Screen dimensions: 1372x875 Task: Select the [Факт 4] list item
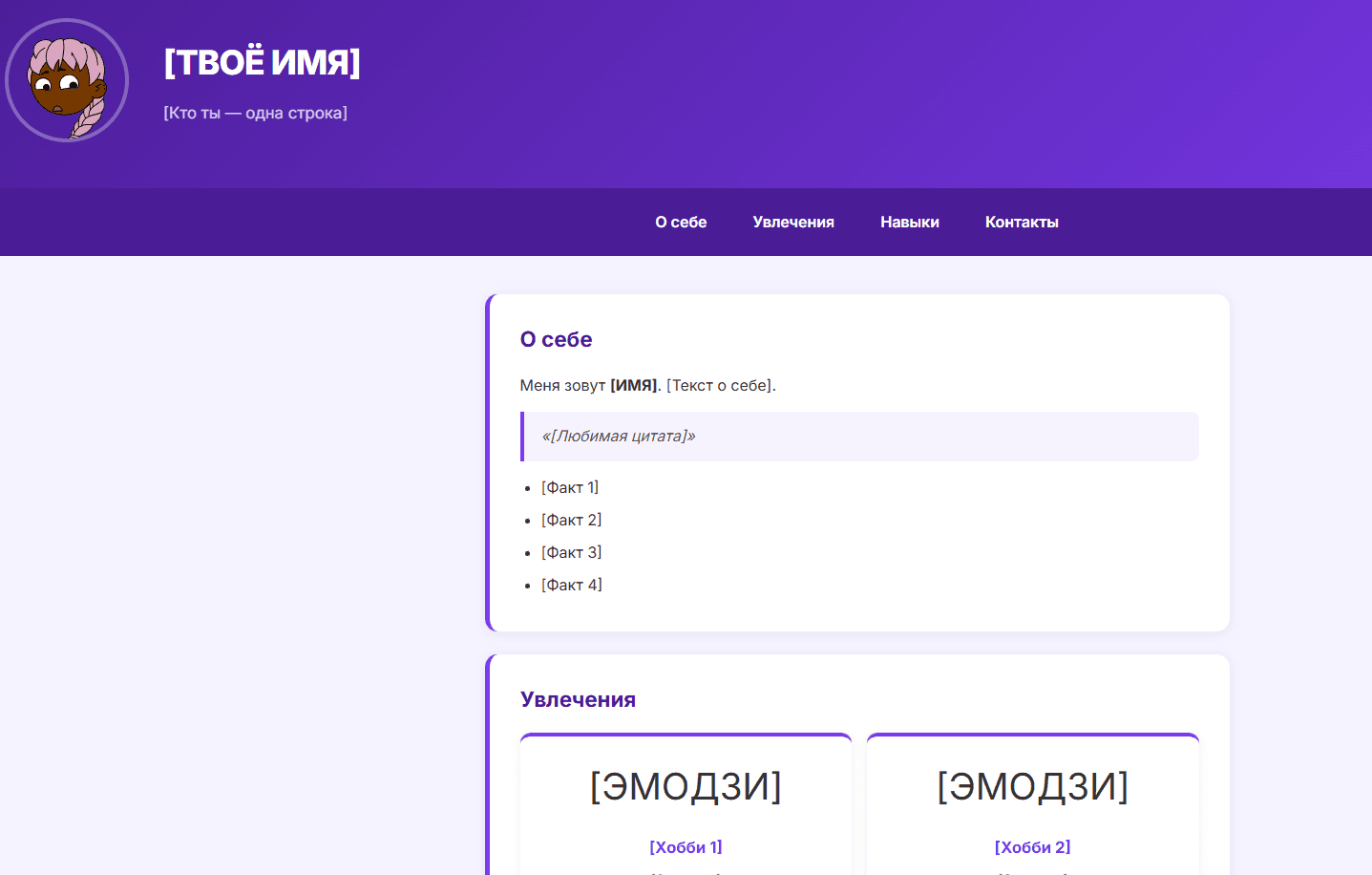pyautogui.click(x=571, y=585)
